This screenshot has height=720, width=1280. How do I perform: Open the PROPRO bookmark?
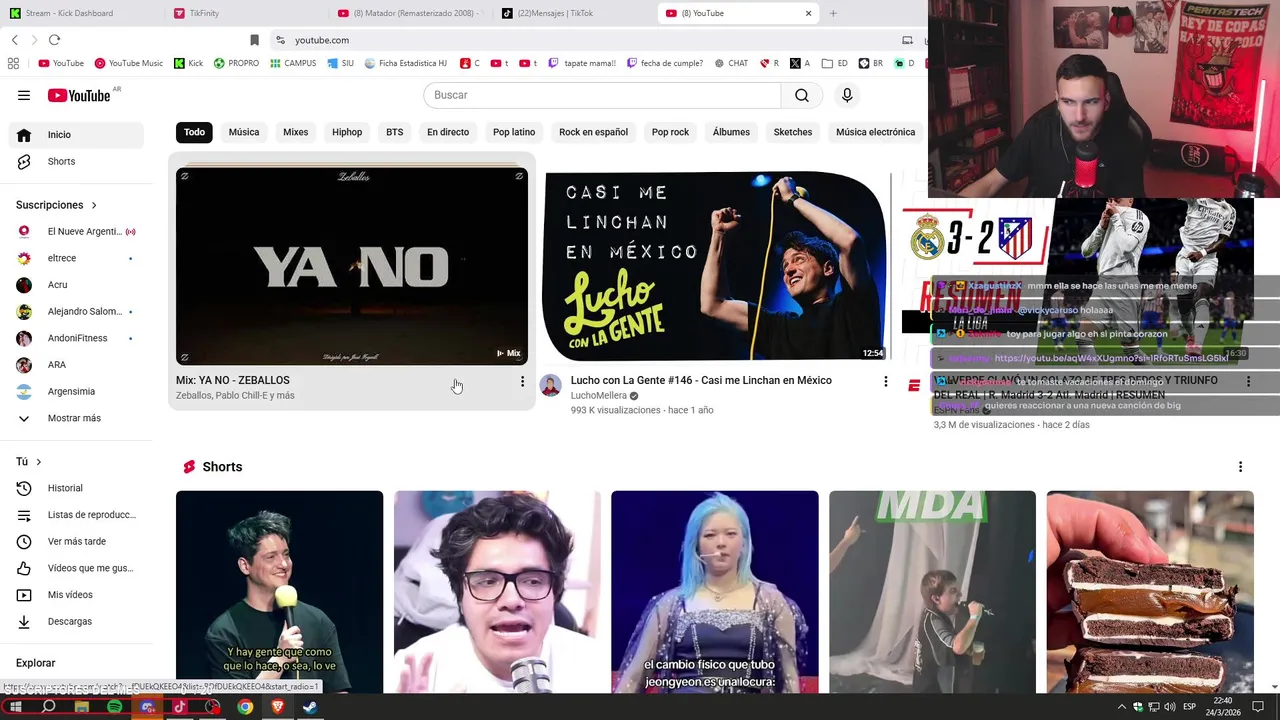(236, 63)
